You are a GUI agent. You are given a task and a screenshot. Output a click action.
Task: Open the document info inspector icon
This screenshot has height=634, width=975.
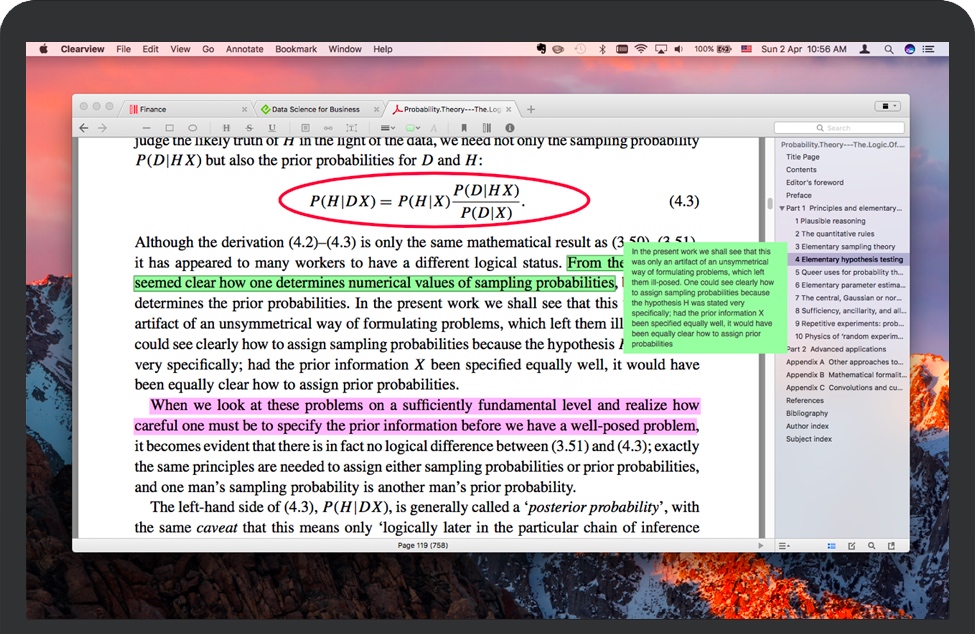pos(509,128)
